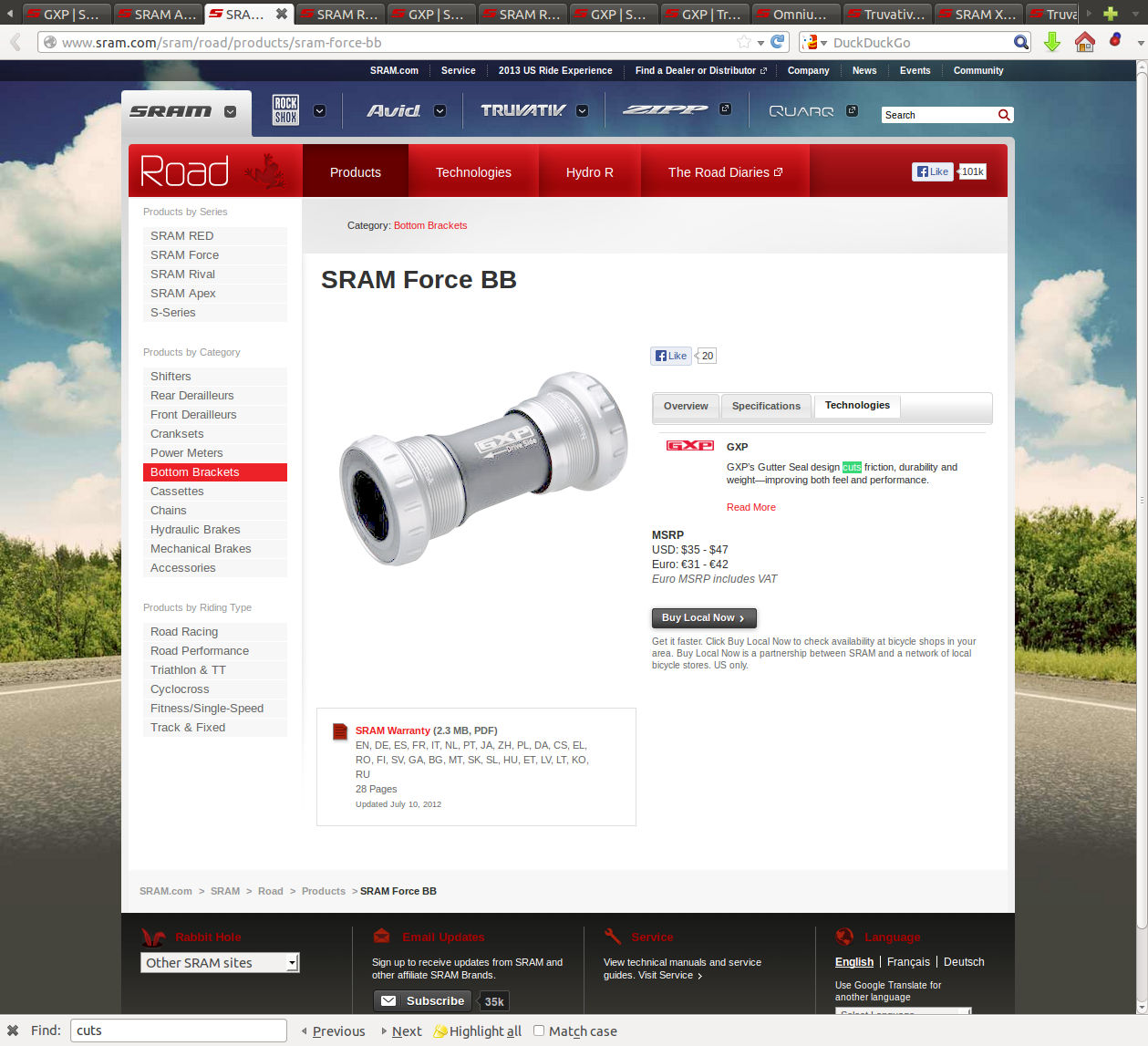Viewport: 1148px width, 1046px height.
Task: Open the SRAM Warranty PDF link
Action: (x=393, y=730)
